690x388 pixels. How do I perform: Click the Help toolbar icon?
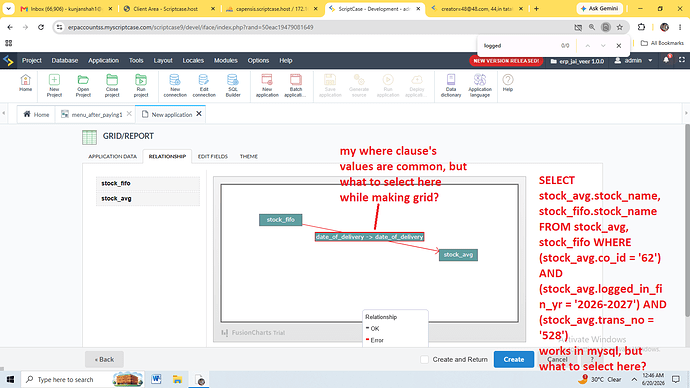pos(508,83)
